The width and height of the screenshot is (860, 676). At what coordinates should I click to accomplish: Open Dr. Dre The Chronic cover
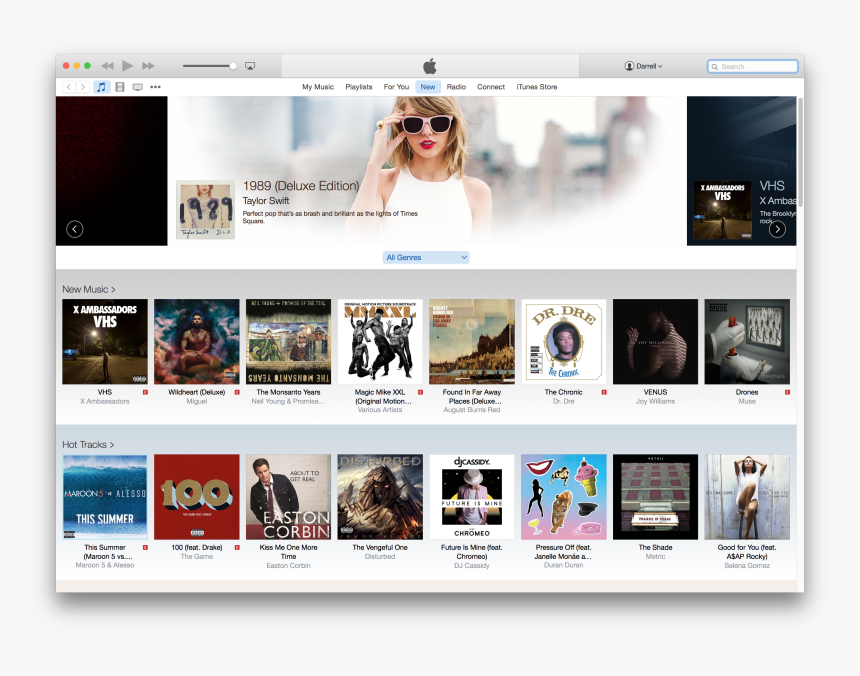[x=563, y=342]
